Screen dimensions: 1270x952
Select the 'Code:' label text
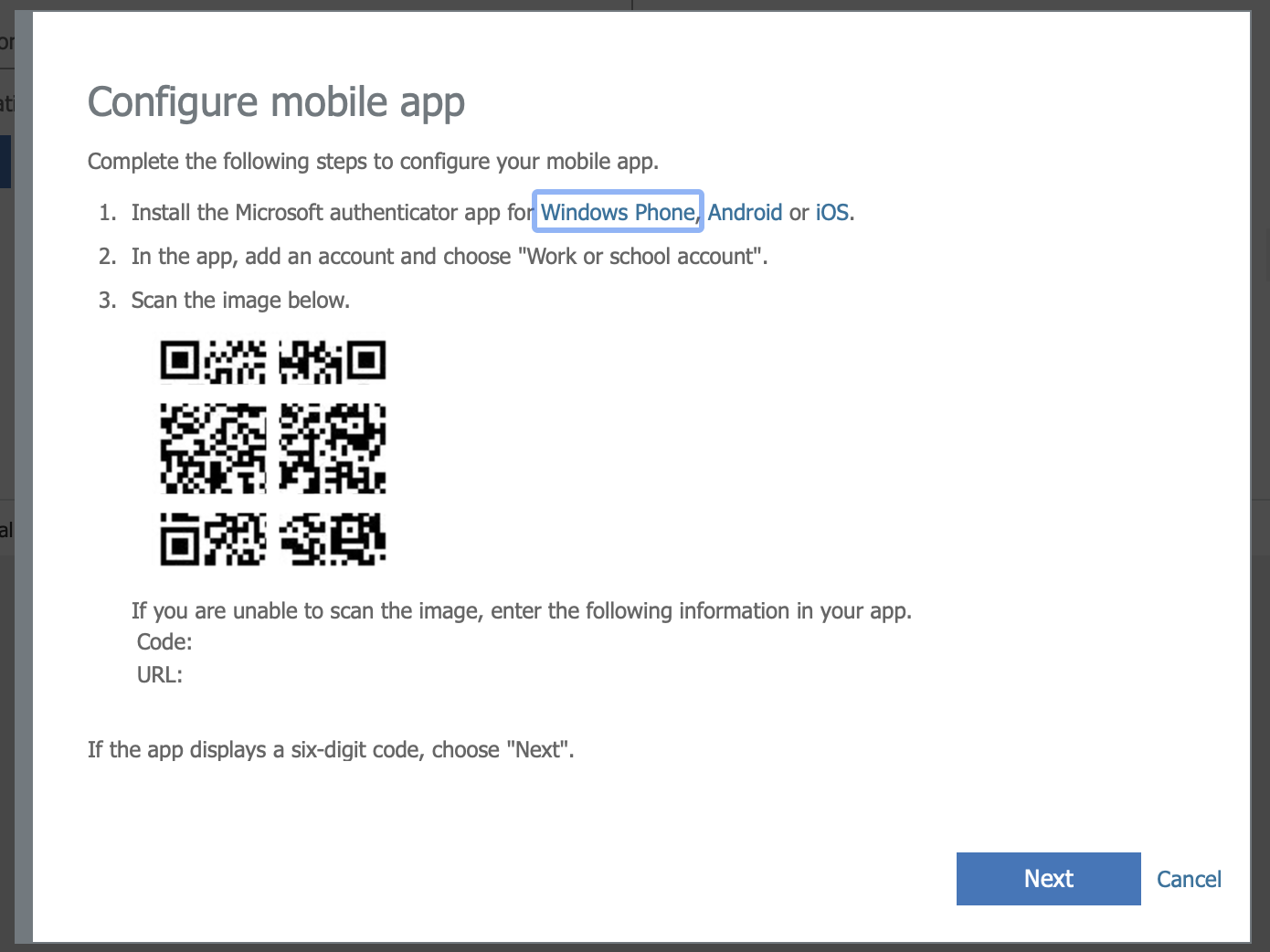tap(164, 641)
